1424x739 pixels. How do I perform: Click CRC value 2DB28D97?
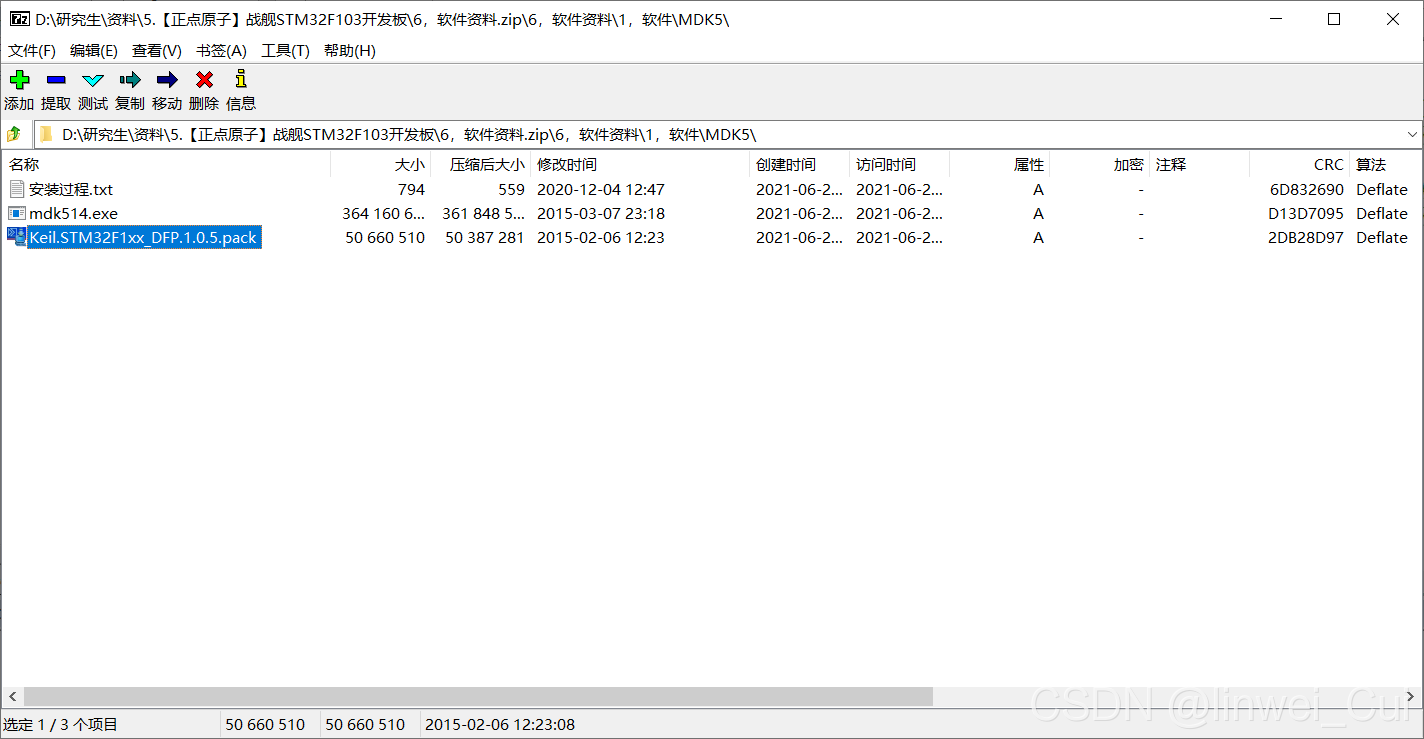(1306, 237)
